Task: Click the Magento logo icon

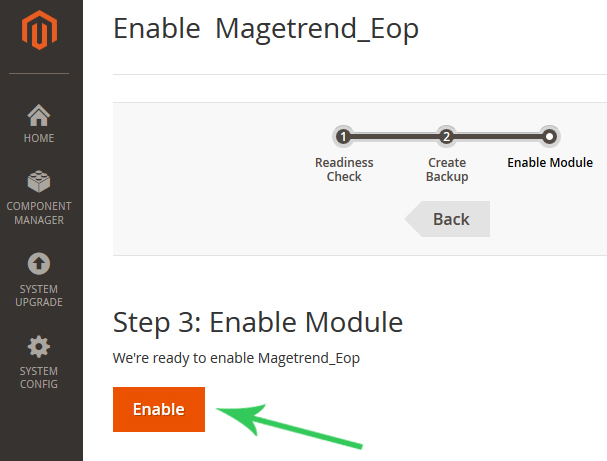Action: tap(39, 30)
